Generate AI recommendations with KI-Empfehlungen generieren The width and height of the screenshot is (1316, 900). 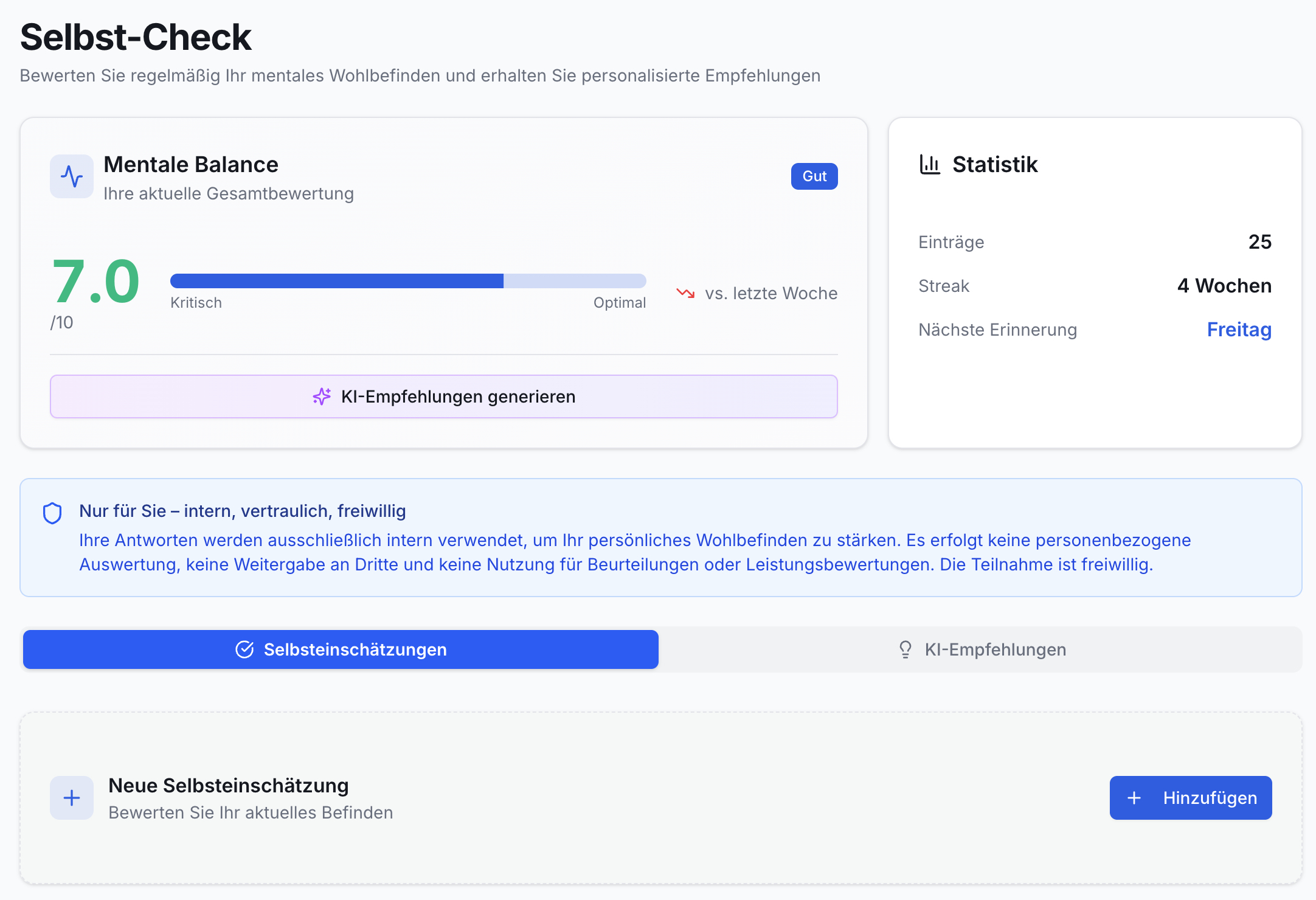(444, 396)
